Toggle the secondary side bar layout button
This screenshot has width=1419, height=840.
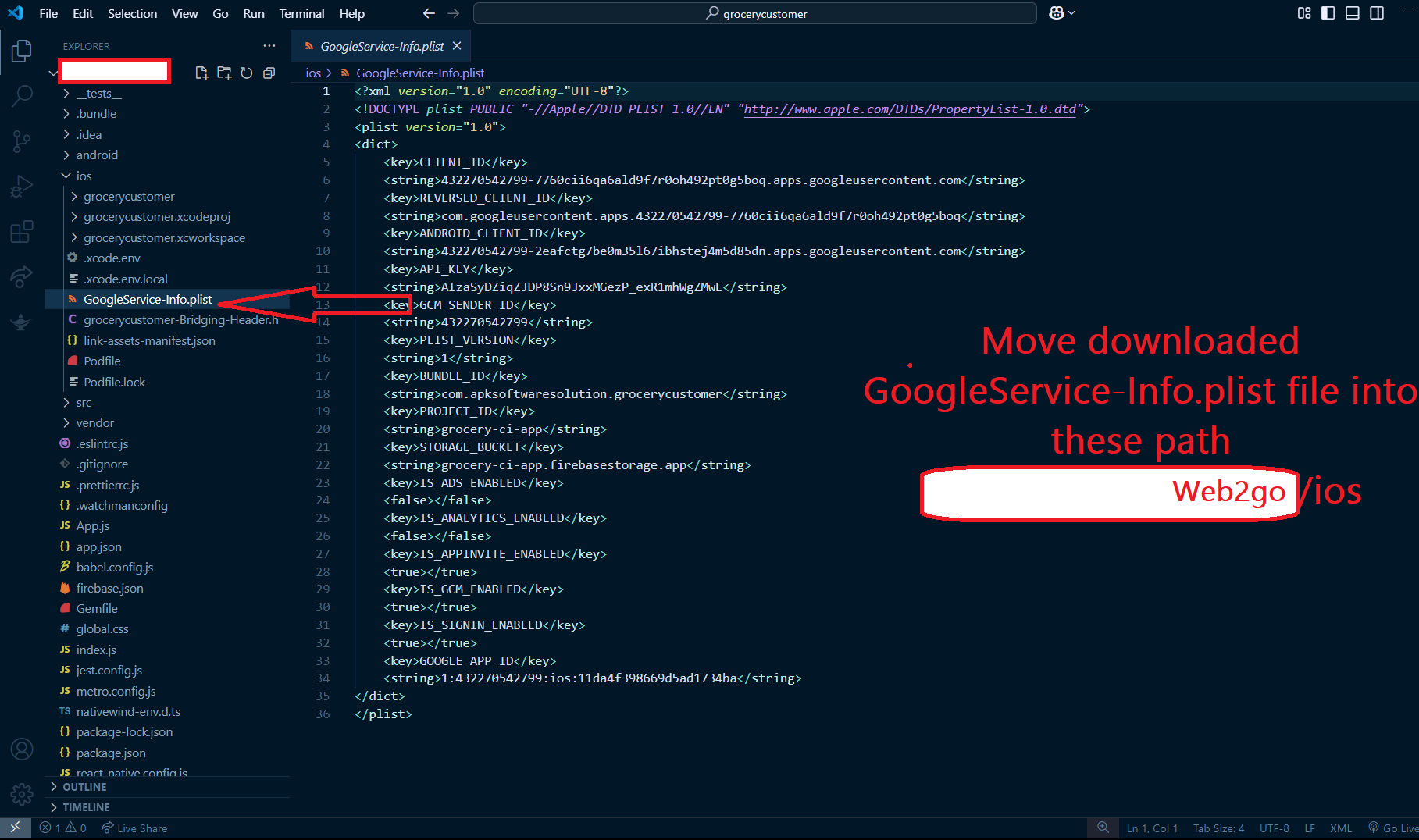point(1377,13)
